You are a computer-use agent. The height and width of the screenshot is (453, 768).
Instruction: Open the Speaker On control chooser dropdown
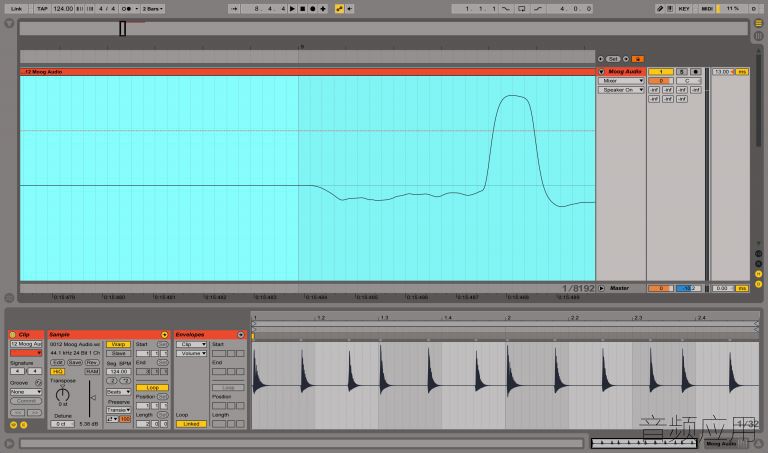[x=621, y=90]
